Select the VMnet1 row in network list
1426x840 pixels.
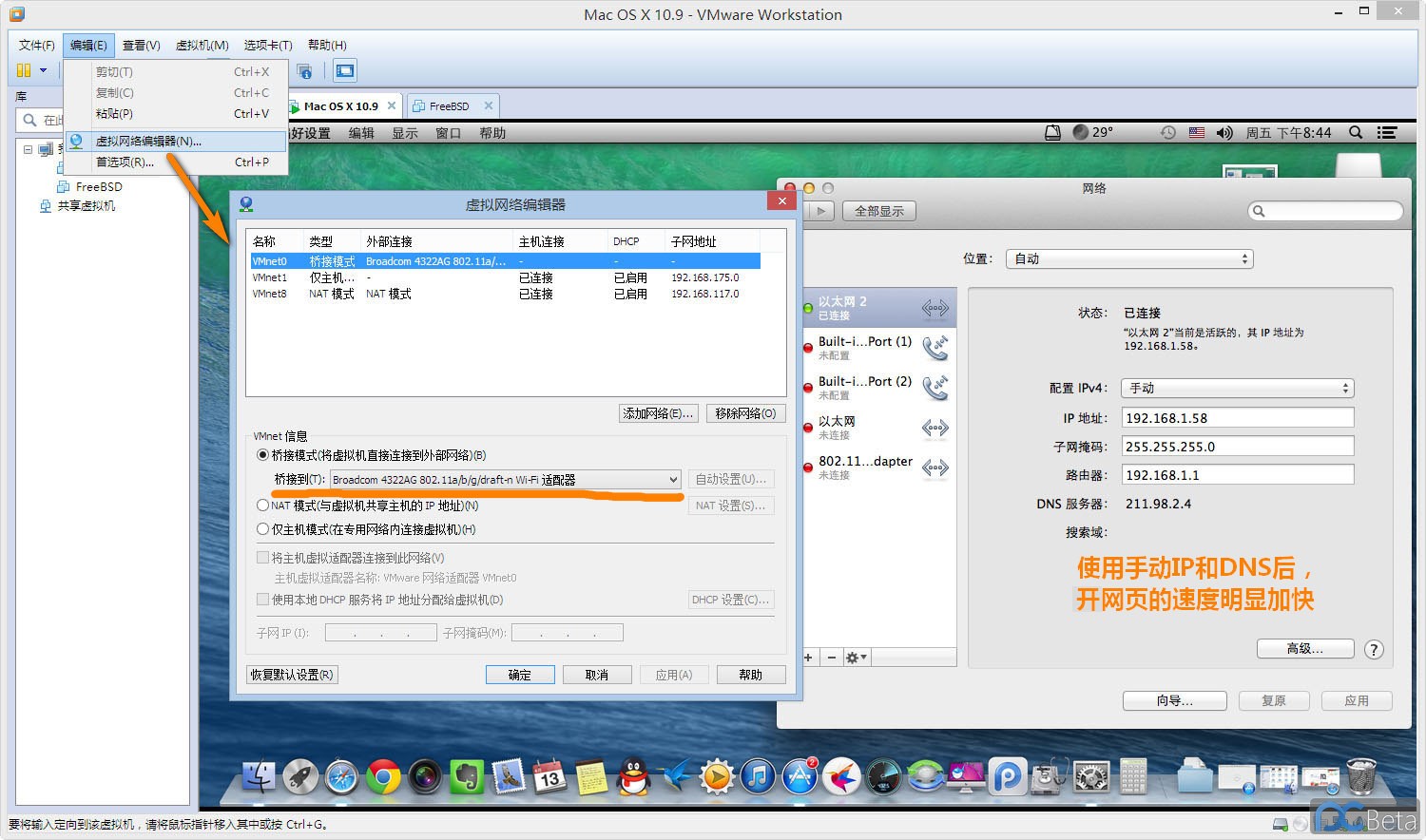click(505, 277)
